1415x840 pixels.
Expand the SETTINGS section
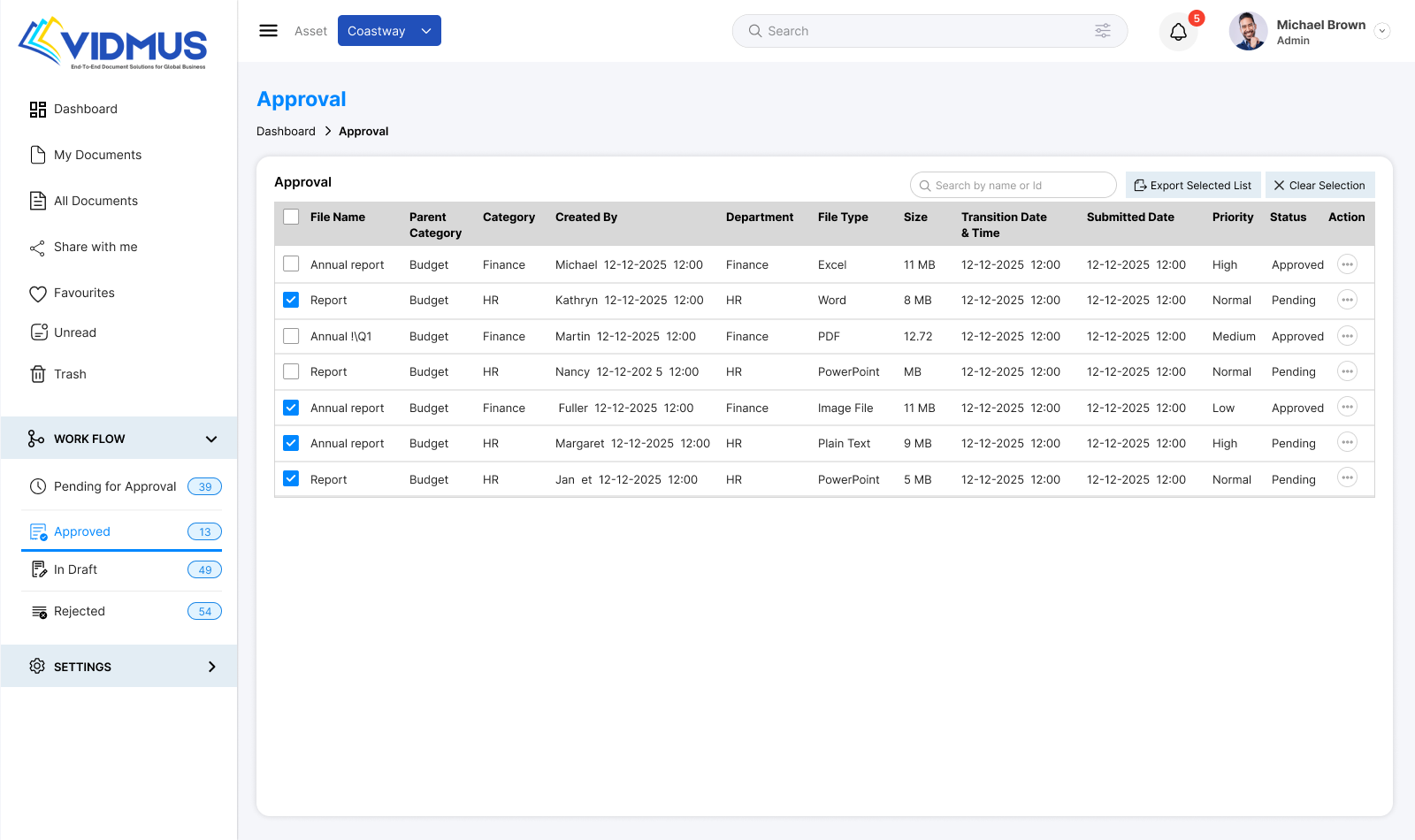coord(211,667)
